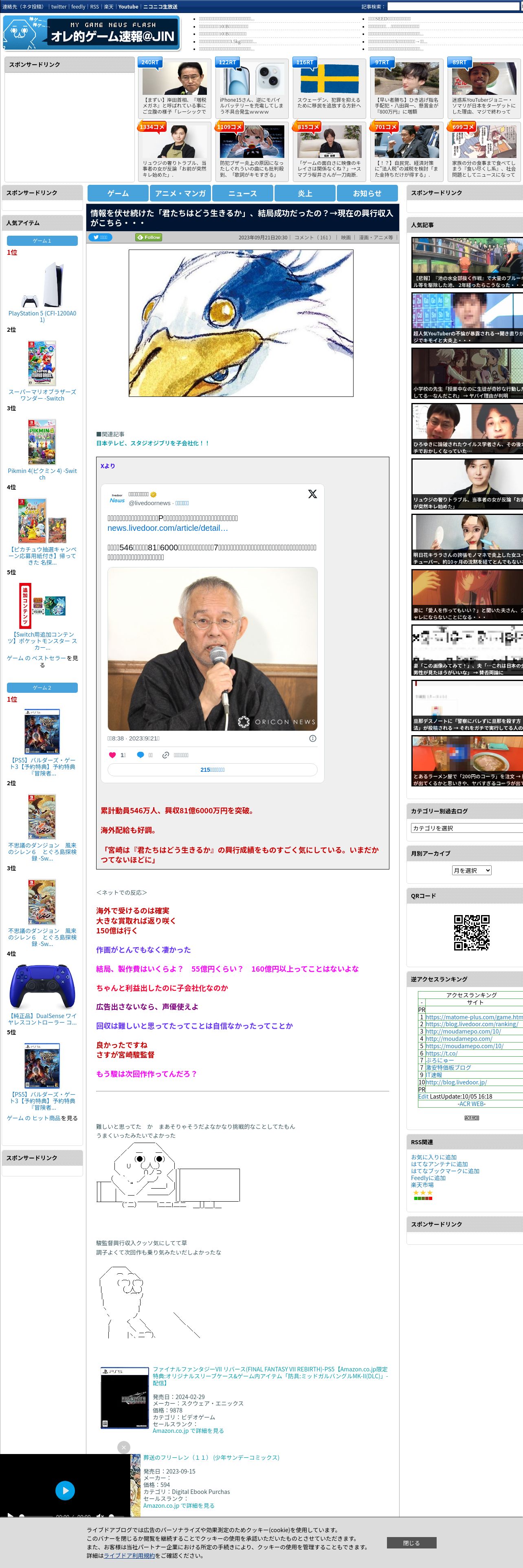Viewport: 523px width, 1568px height.
Task: Open Amazon.co.jp で詳細を見る for Final Fantasy
Action: point(188,1430)
